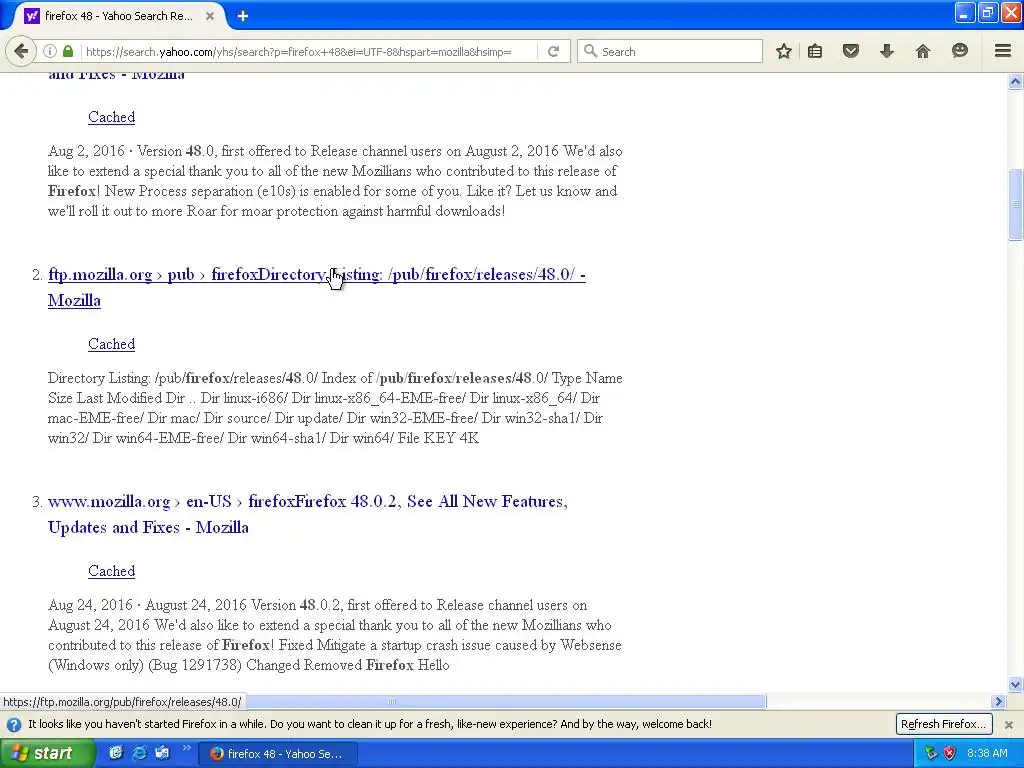This screenshot has width=1024, height=768.
Task: Click horizontal scrollbar right arrow
Action: pos(998,701)
